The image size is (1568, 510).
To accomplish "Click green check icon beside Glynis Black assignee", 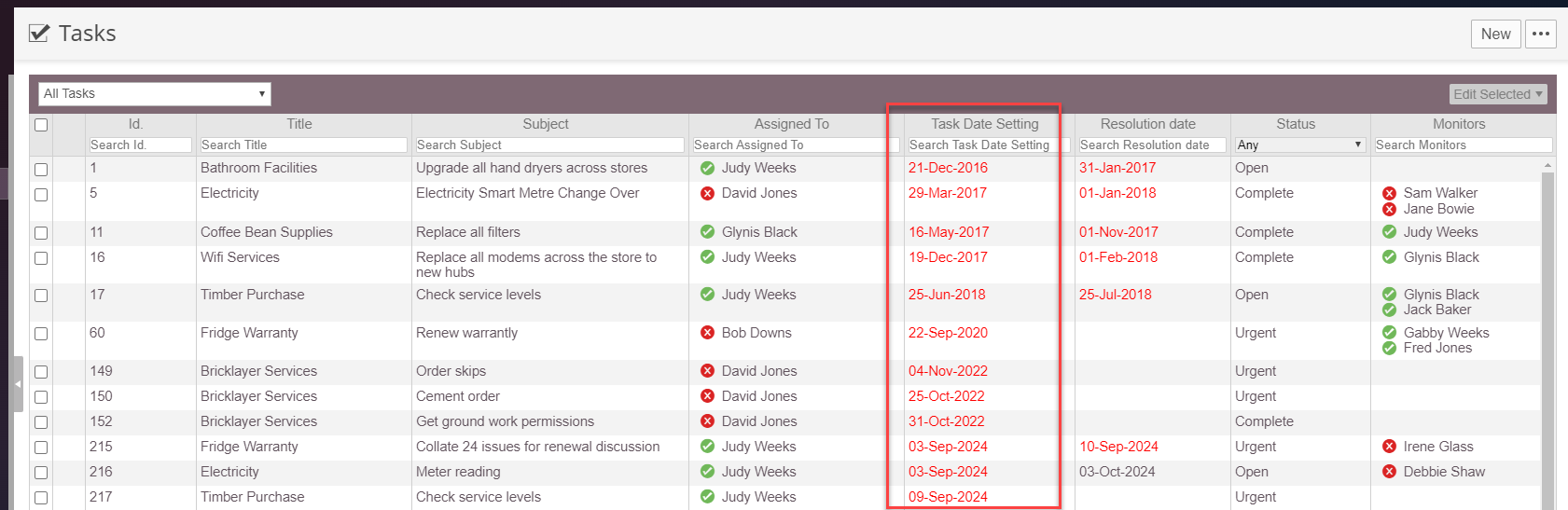I will coord(707,232).
